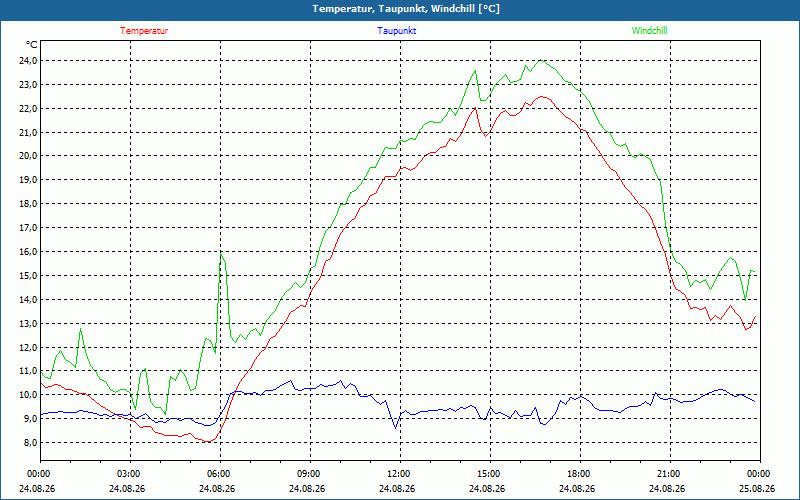Click the '24.08.26' date beneath 06:00

click(x=217, y=489)
